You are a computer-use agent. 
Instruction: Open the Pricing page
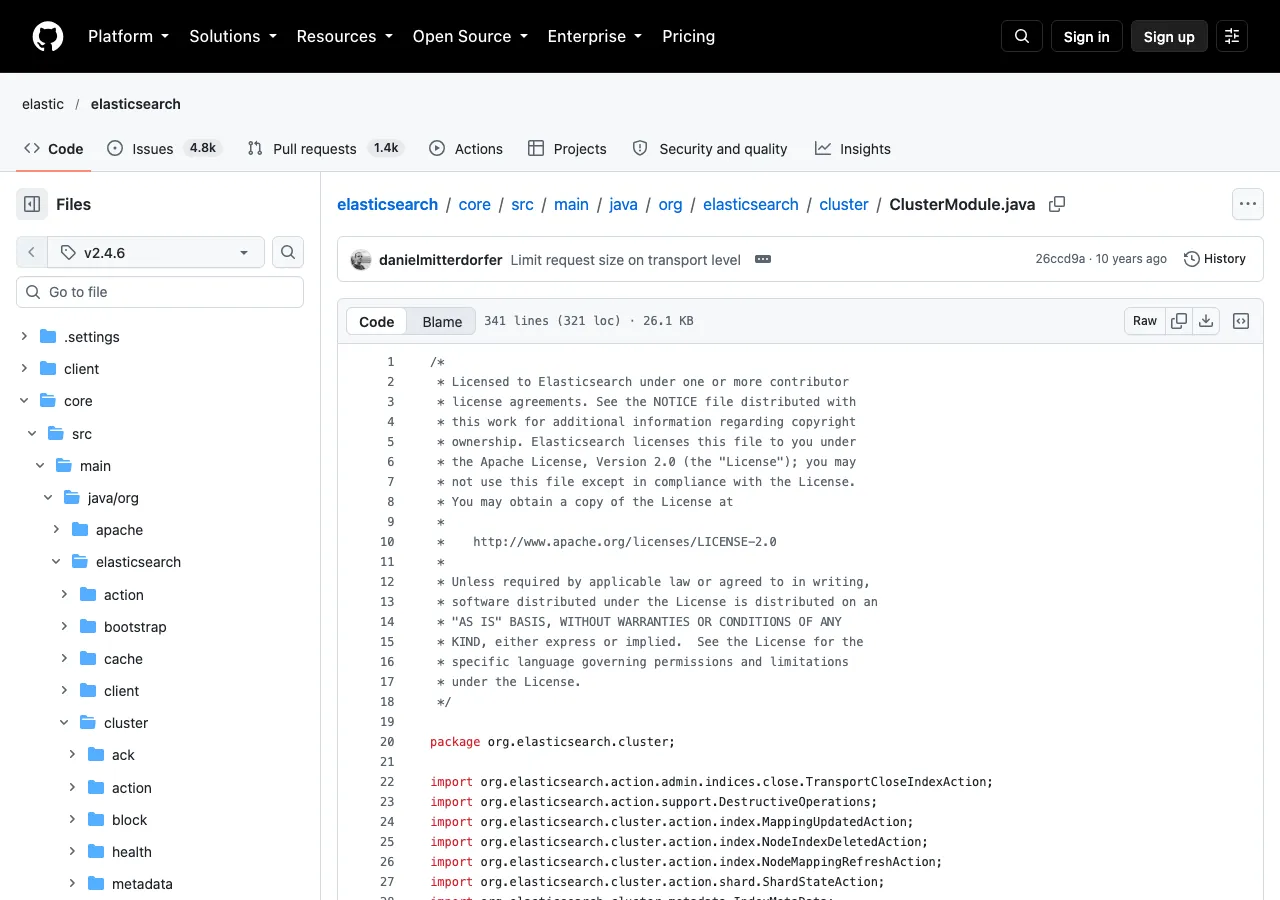(x=689, y=36)
